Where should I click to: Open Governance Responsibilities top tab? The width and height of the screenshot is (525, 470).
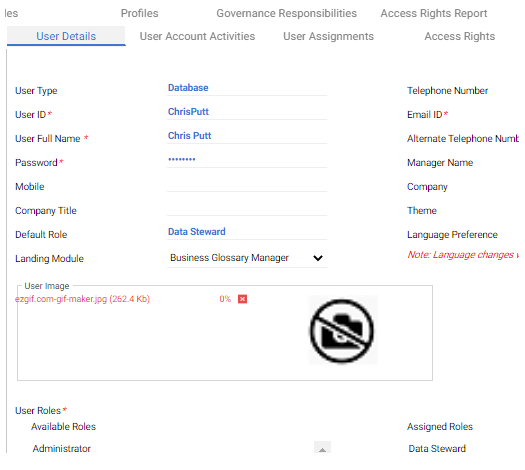[286, 13]
